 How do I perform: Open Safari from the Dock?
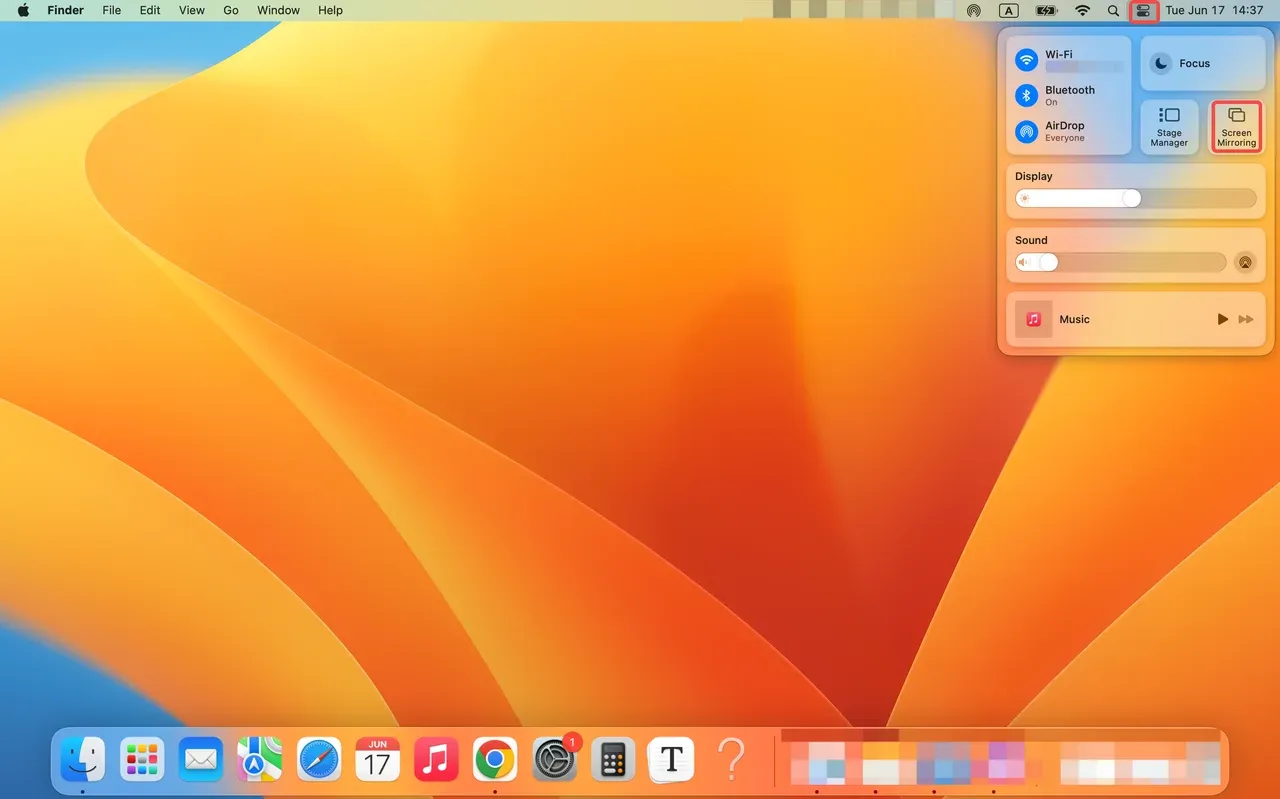point(319,761)
